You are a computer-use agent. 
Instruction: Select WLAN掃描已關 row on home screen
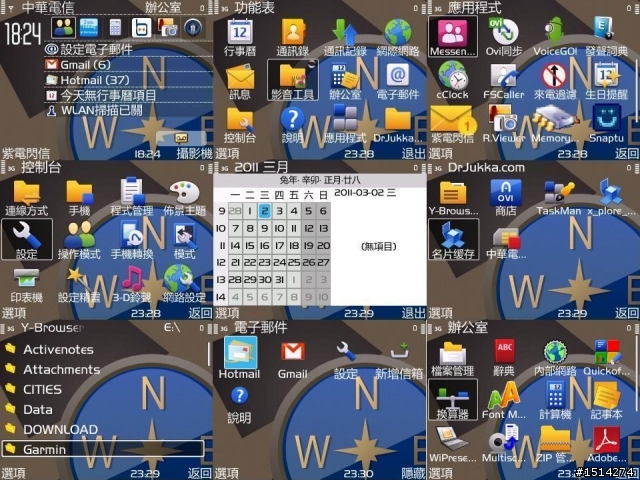tap(128, 111)
